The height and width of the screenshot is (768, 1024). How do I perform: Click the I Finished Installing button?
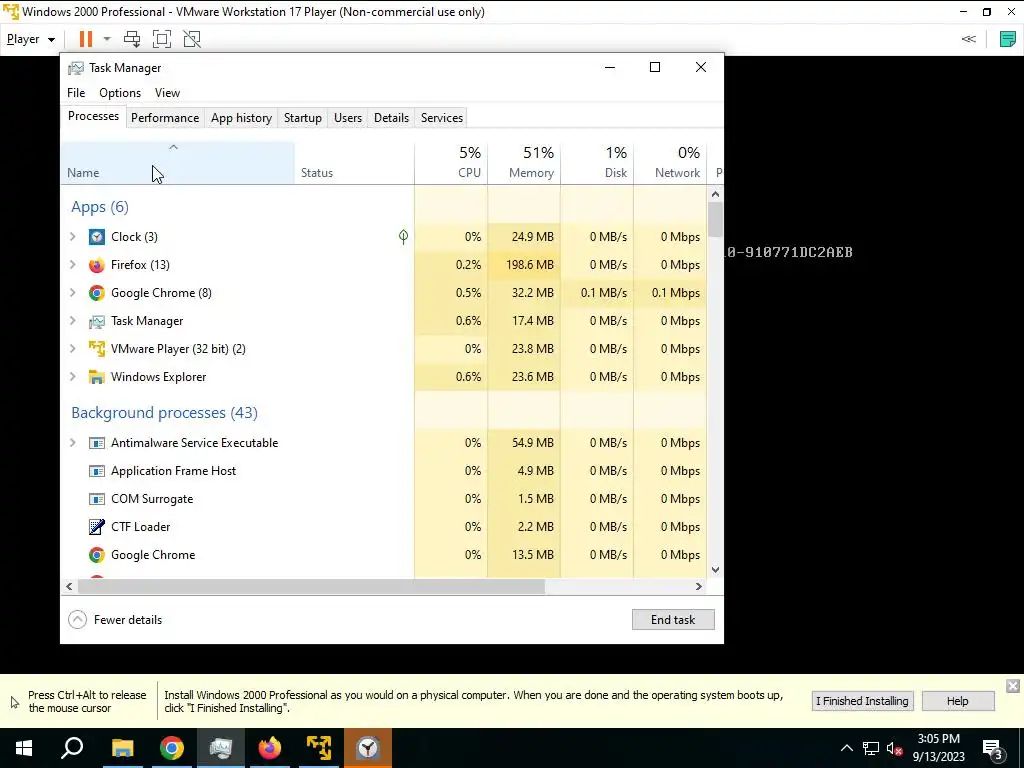[862, 701]
